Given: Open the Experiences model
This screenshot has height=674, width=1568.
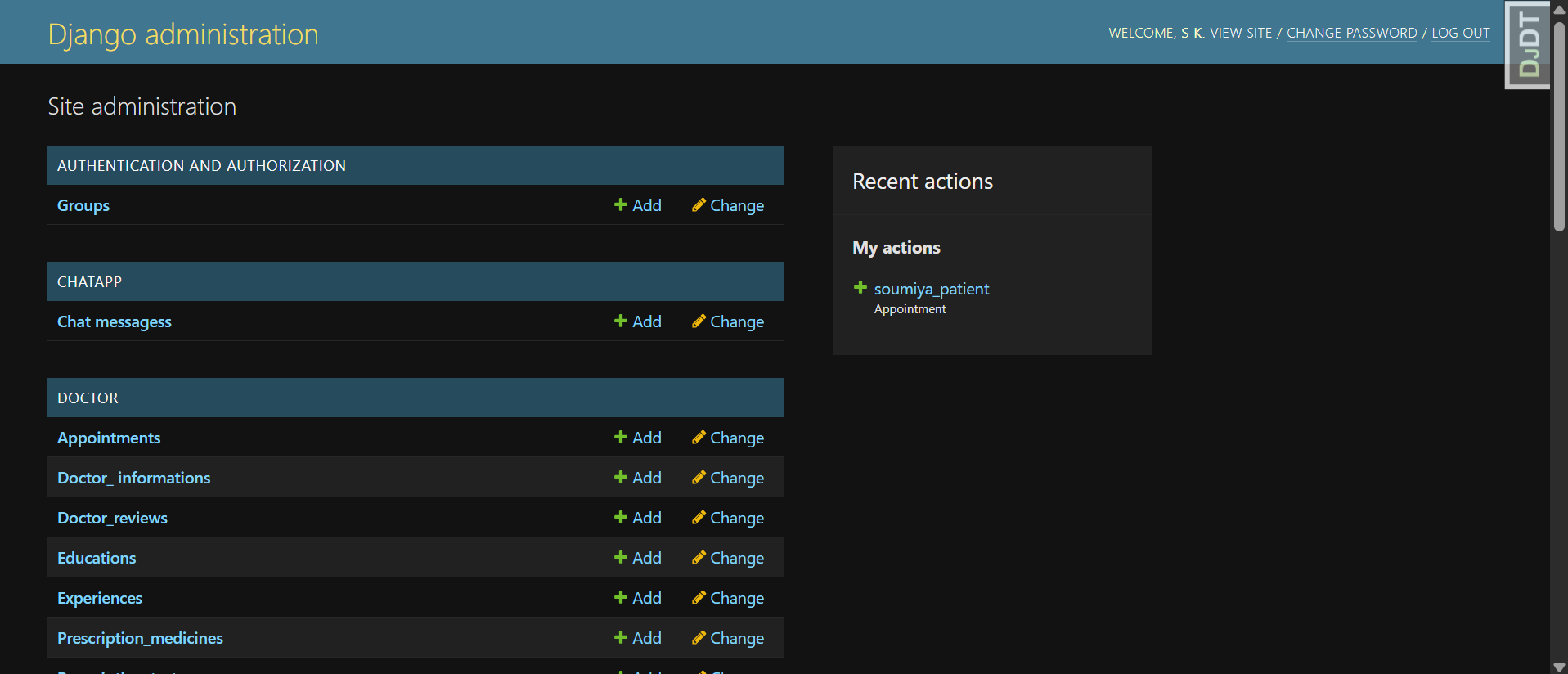Looking at the screenshot, I should pos(100,598).
